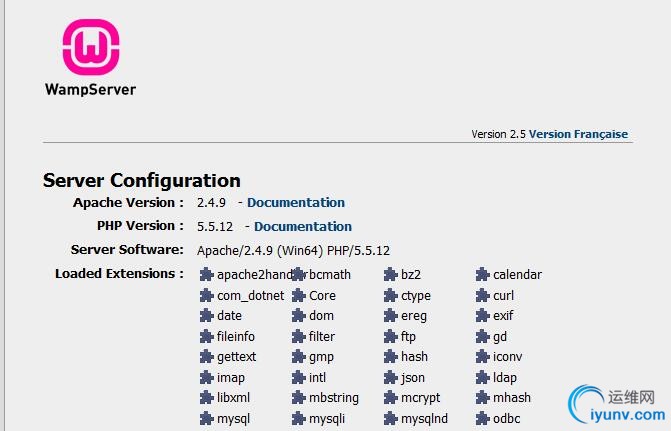Select the 'Server Configuration' heading
This screenshot has height=431, width=671.
coord(142,181)
